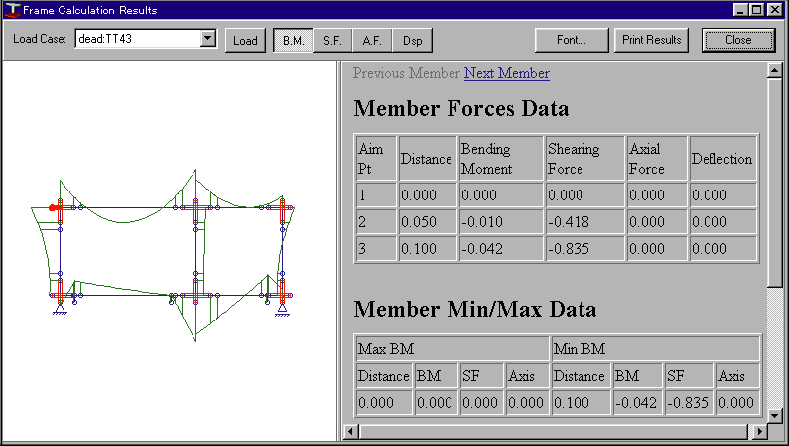The width and height of the screenshot is (789, 446).
Task: Show the Dsp displacement diagram
Action: [411, 41]
